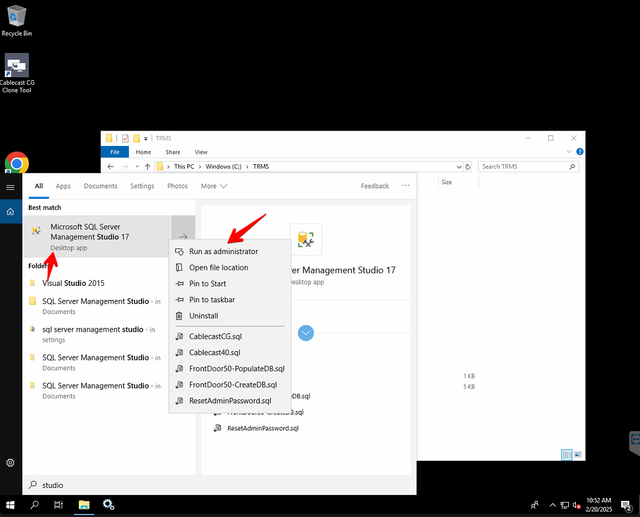640x517 pixels.
Task: Click the Explorer Back arrow
Action: 110,166
